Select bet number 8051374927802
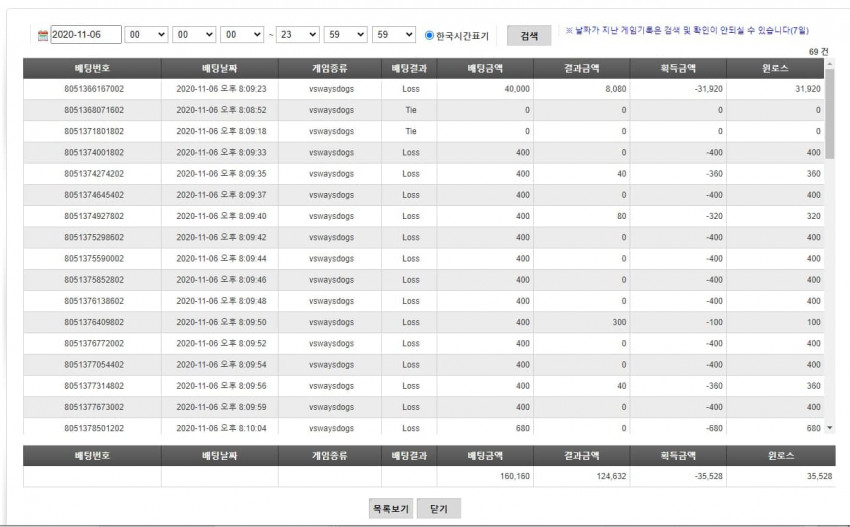 coord(94,216)
